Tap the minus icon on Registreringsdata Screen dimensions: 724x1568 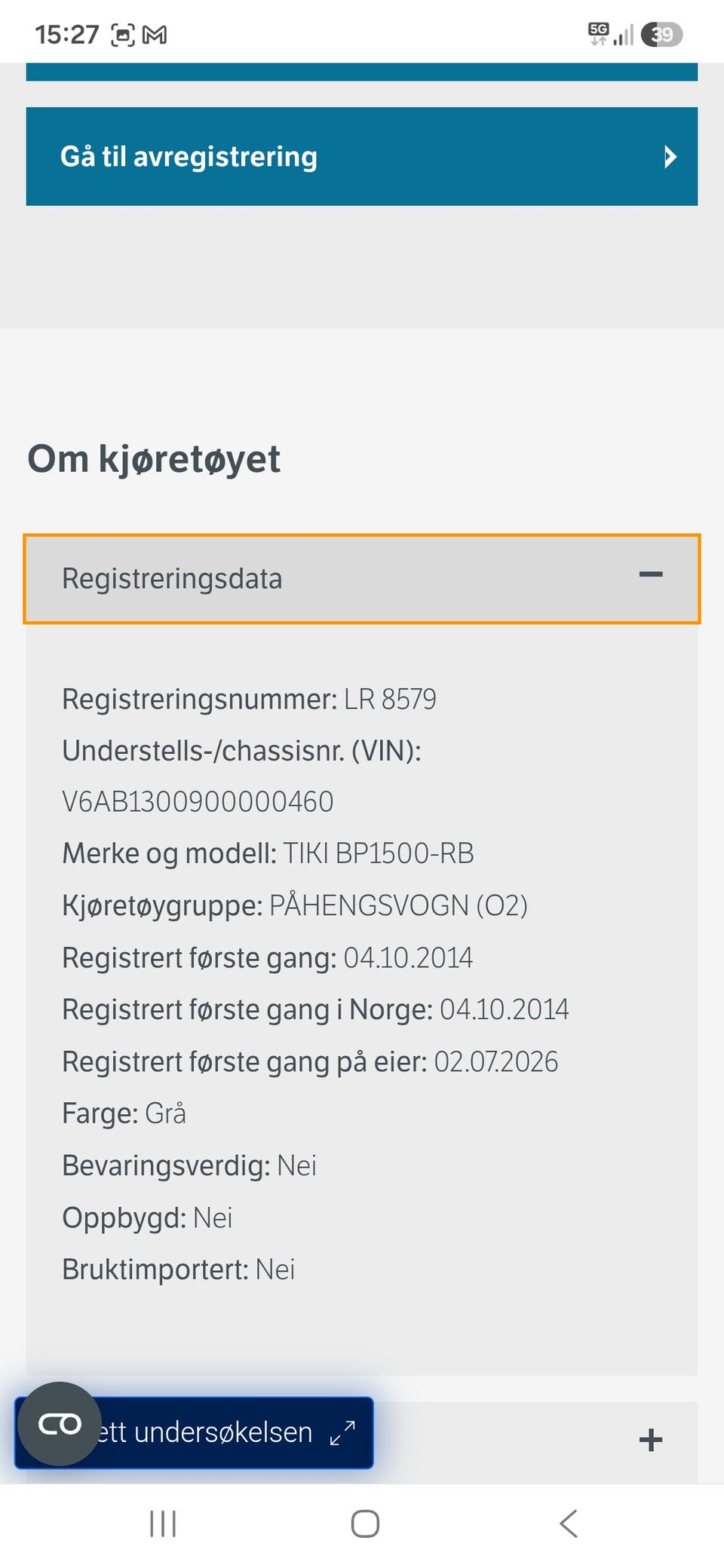(650, 575)
